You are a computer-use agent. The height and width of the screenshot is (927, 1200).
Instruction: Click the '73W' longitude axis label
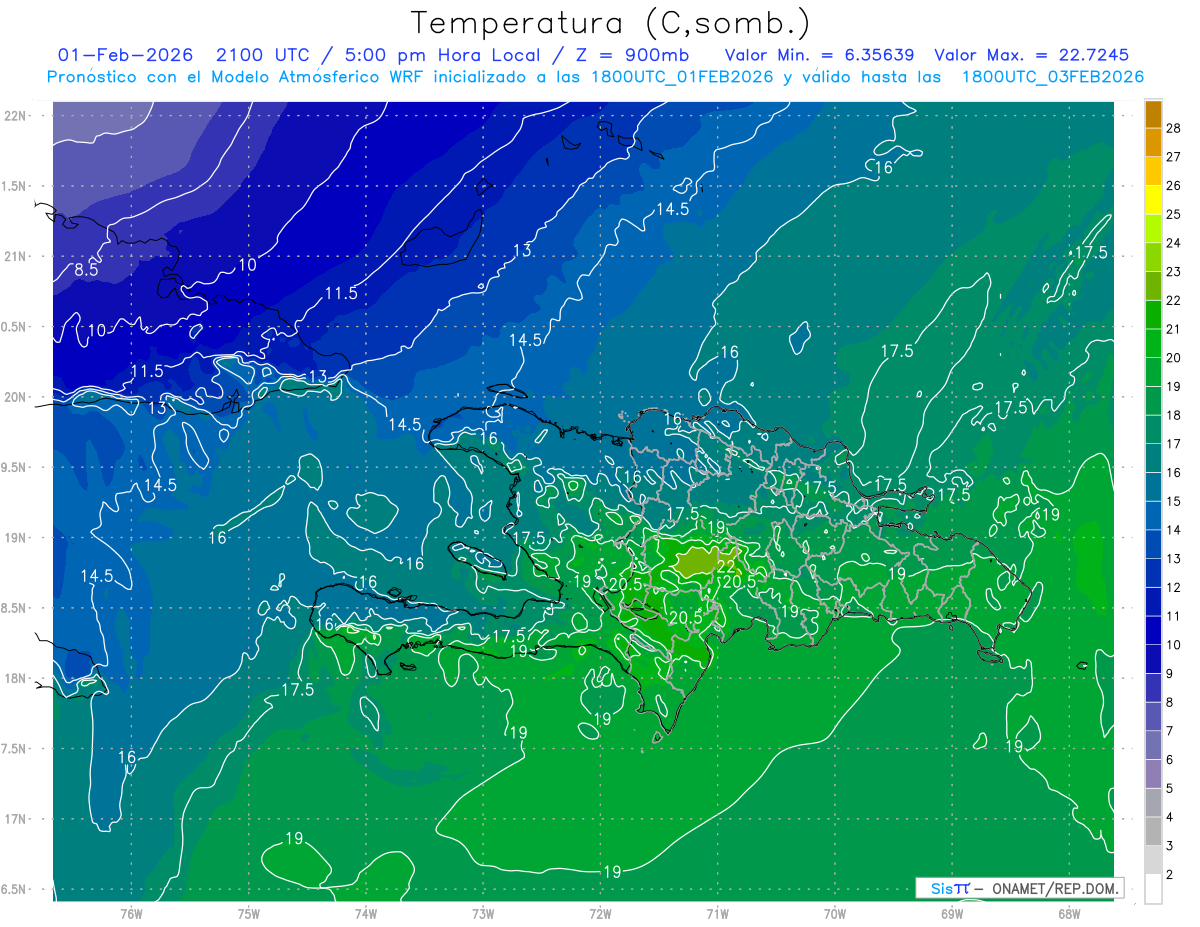coord(483,913)
